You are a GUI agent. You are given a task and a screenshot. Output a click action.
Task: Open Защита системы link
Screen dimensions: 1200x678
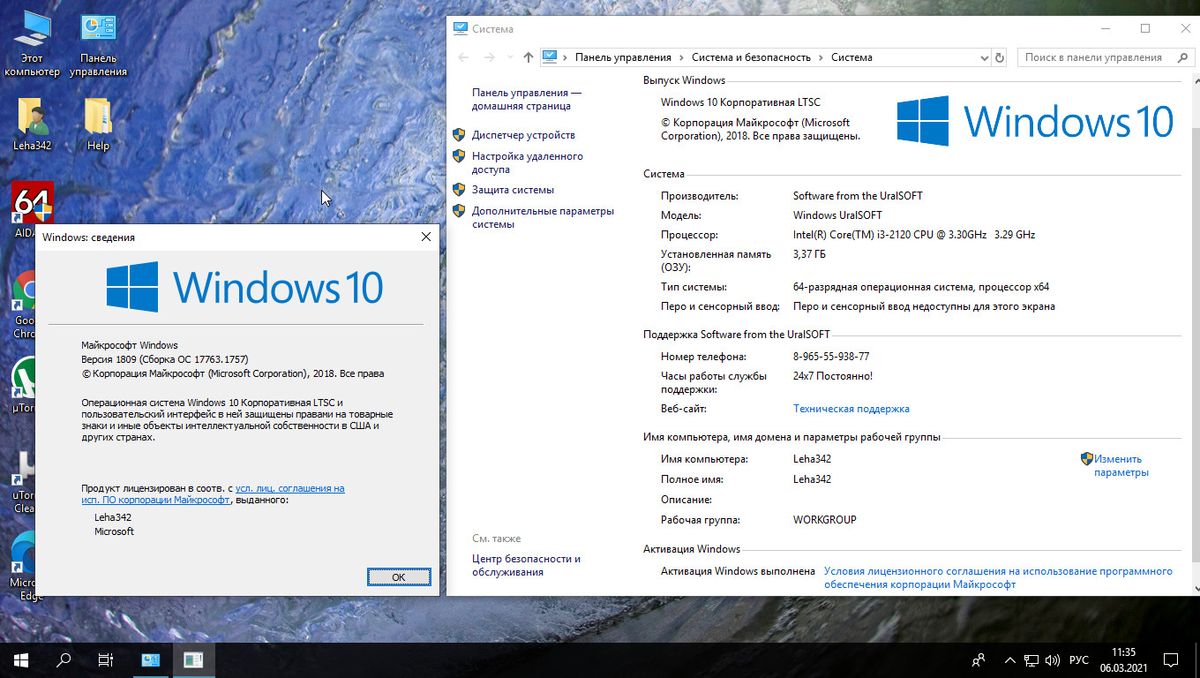[x=513, y=190]
